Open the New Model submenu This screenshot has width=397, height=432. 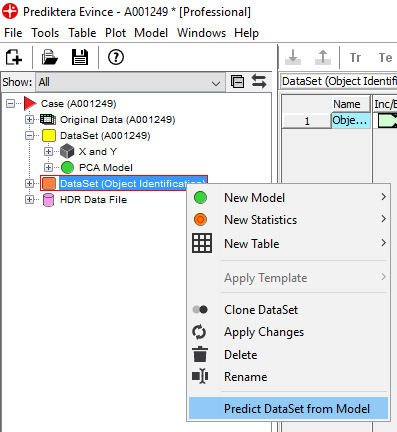(289, 198)
